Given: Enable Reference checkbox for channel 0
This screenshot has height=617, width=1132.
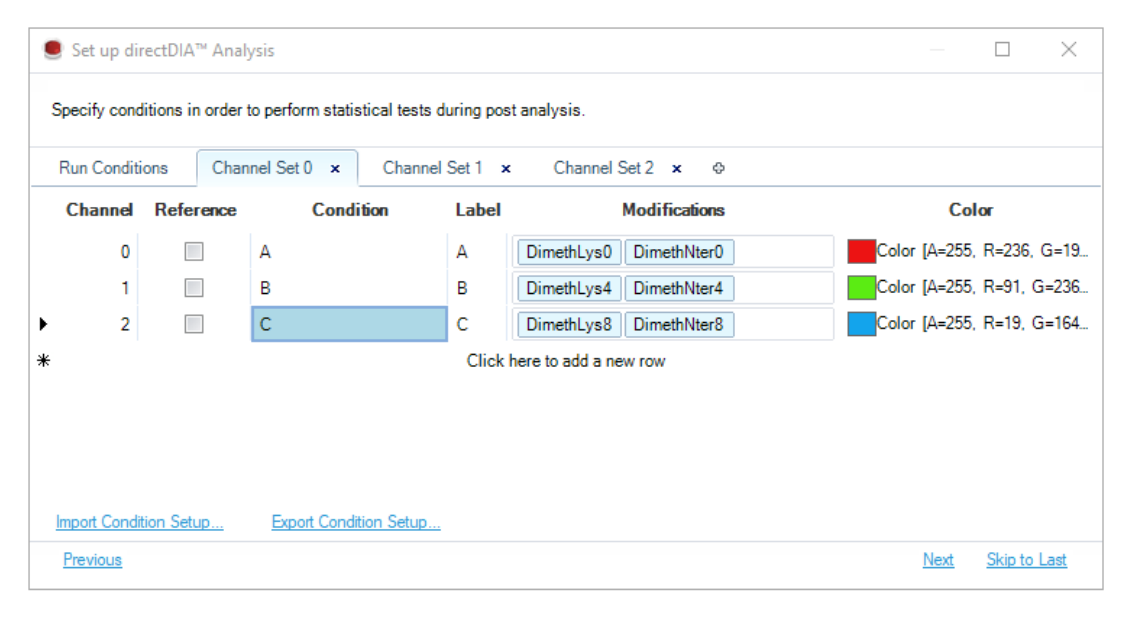Looking at the screenshot, I should 193,251.
